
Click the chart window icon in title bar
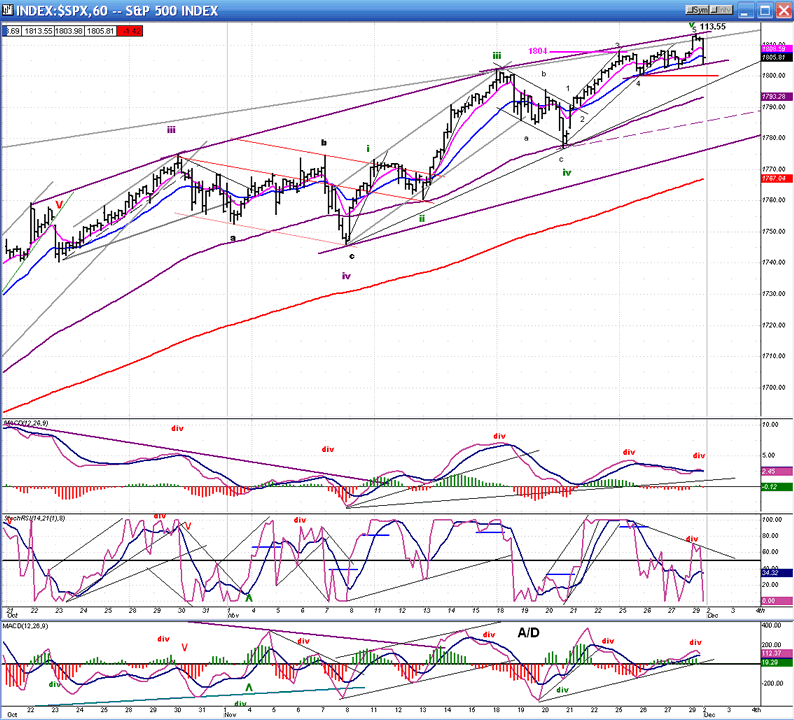(x=10, y=10)
